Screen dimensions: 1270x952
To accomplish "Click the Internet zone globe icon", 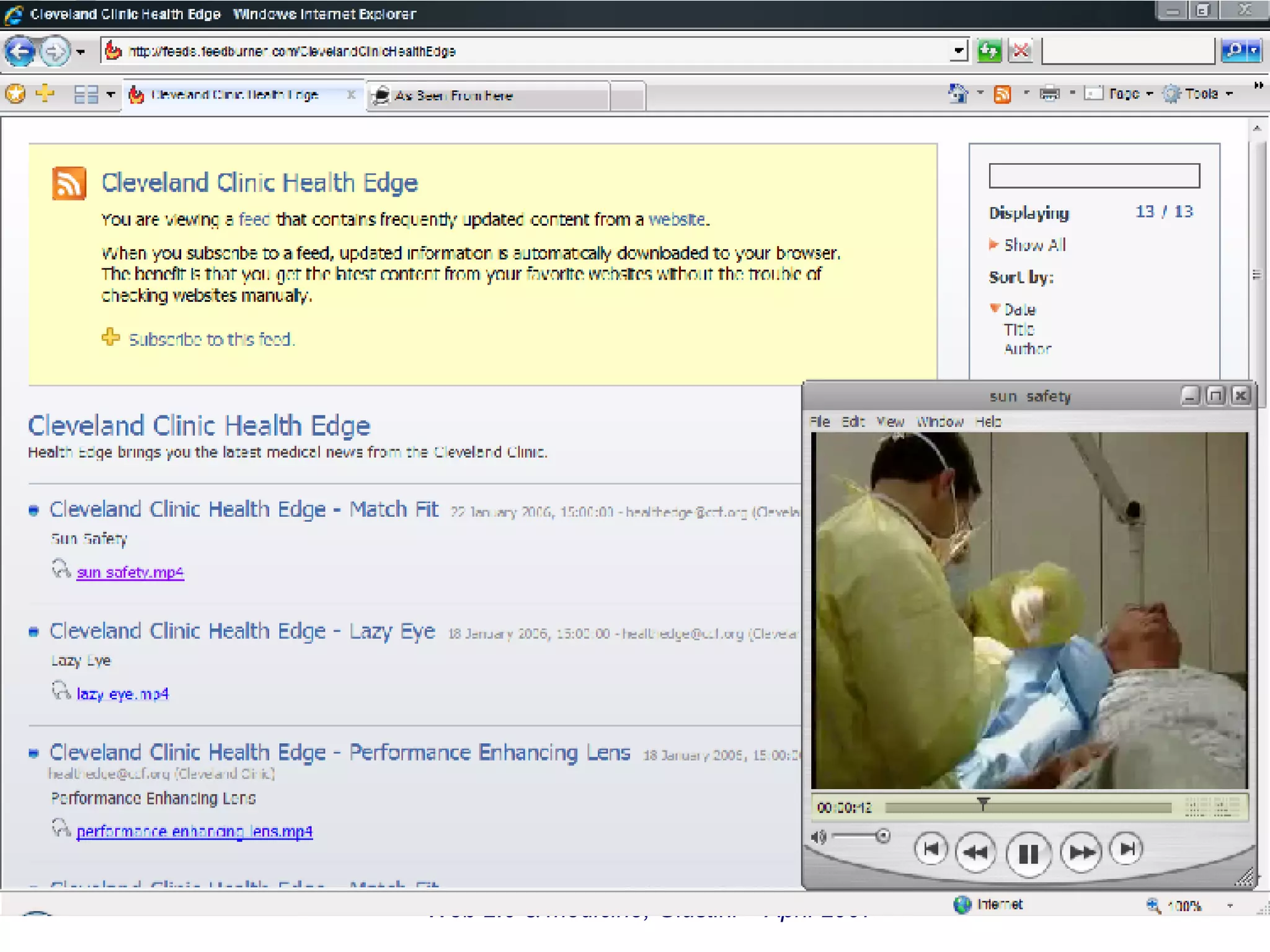I will [x=962, y=904].
